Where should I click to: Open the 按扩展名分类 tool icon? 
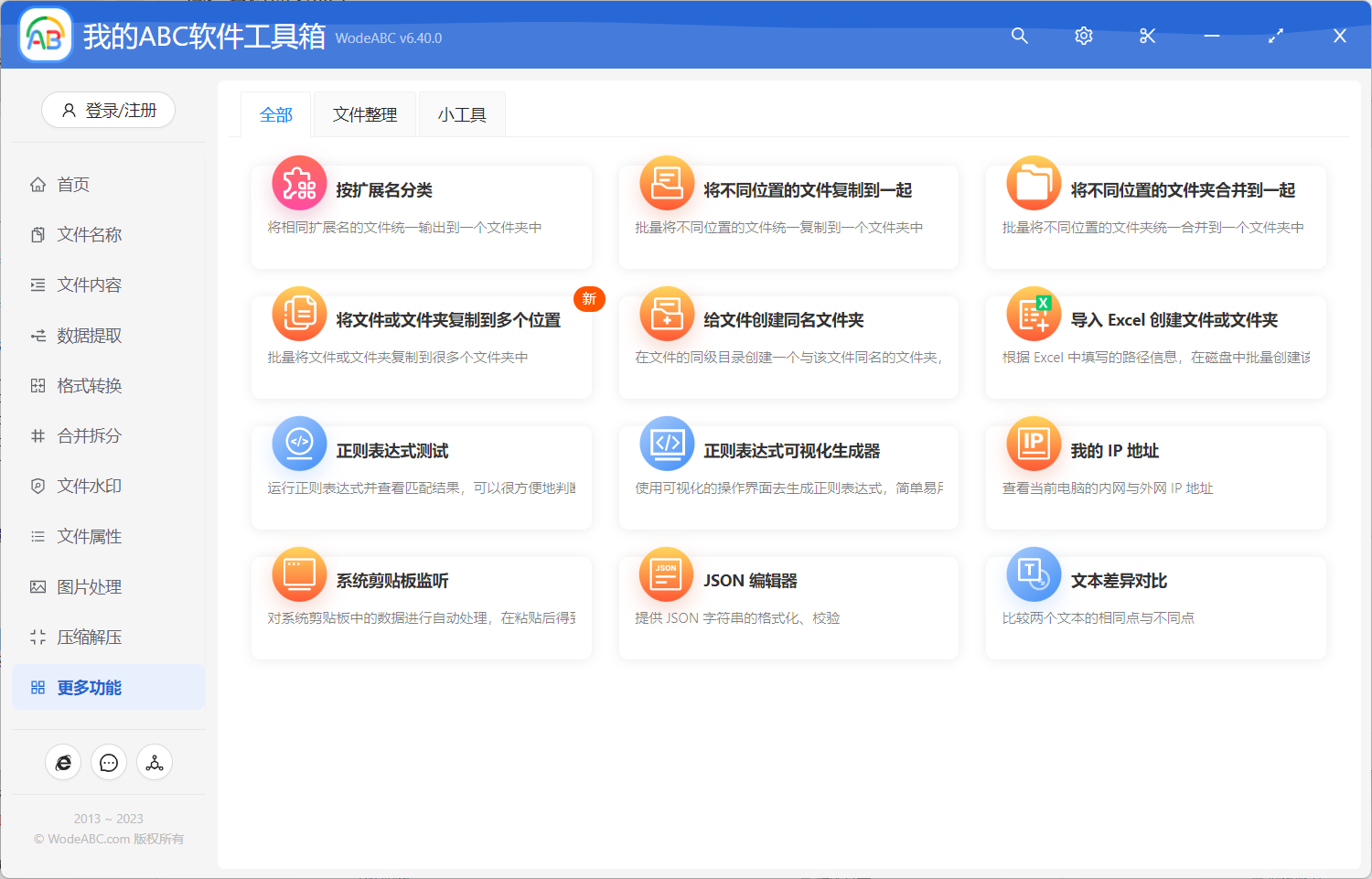tap(299, 183)
